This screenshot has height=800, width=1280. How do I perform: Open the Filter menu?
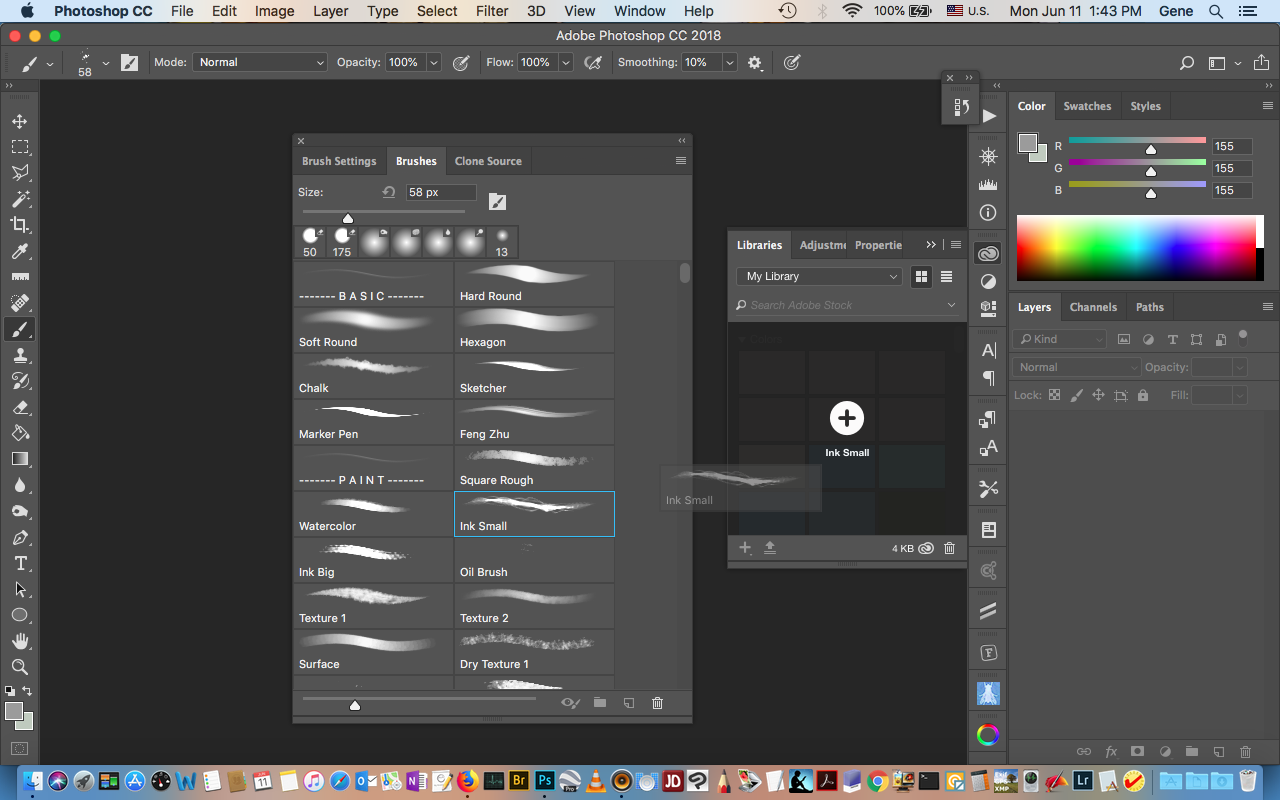tap(492, 11)
